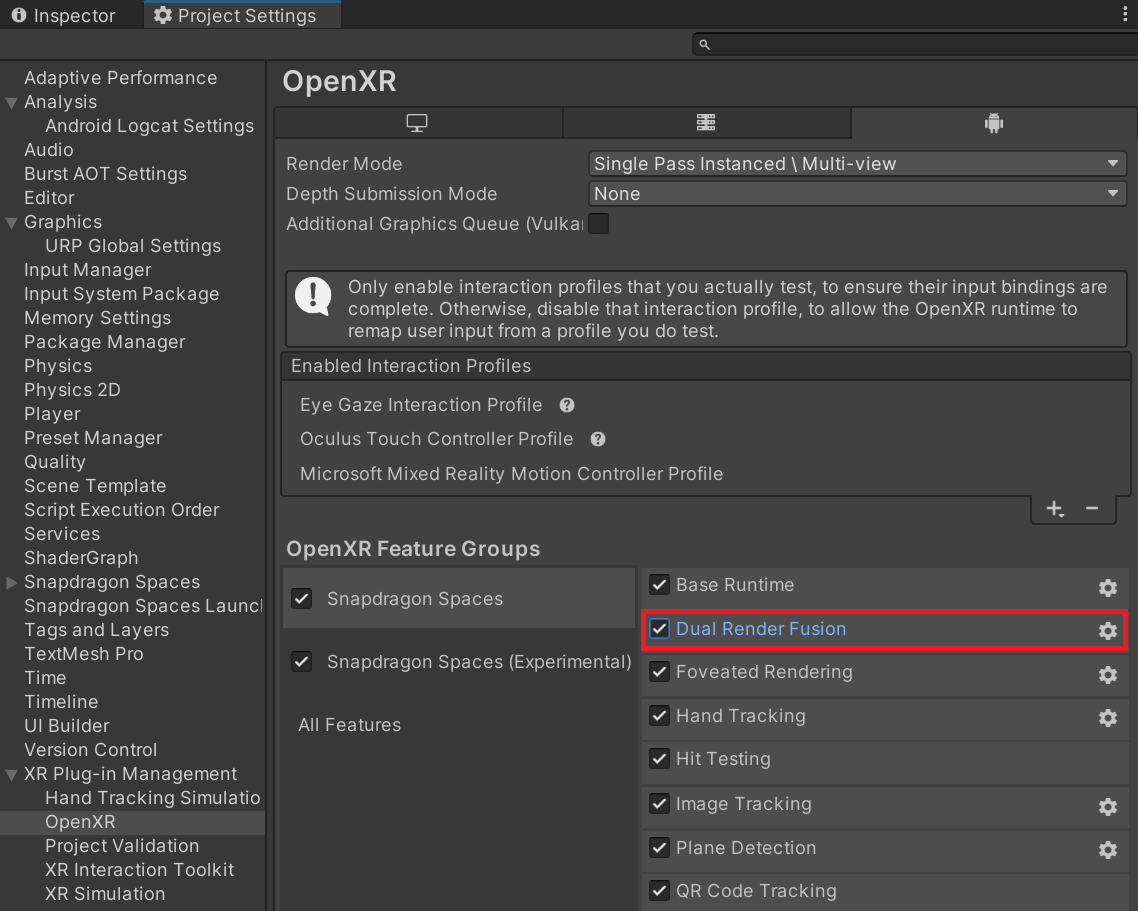Open the Render Mode dropdown
The width and height of the screenshot is (1138, 911).
[857, 164]
